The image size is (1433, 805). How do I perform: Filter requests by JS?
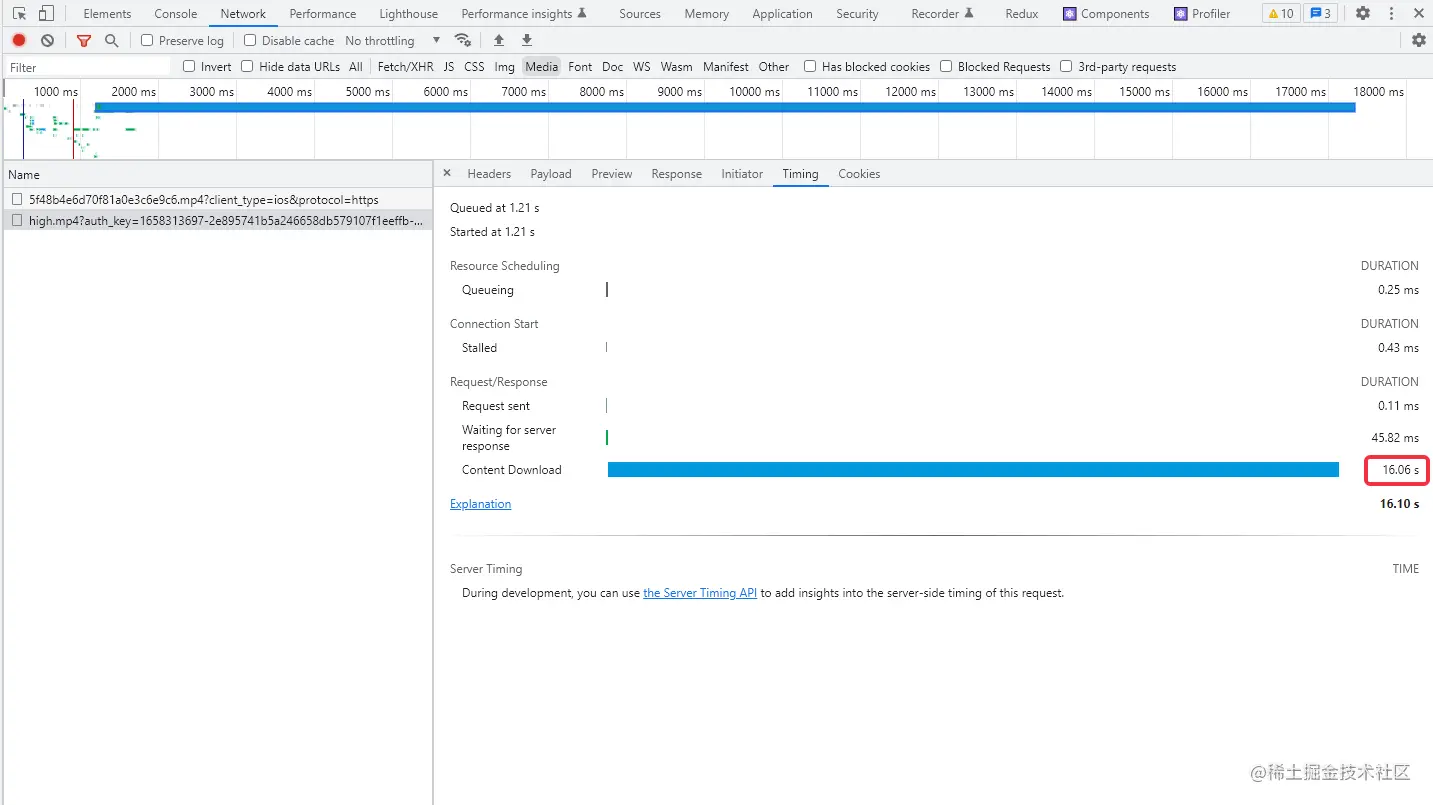(x=449, y=66)
